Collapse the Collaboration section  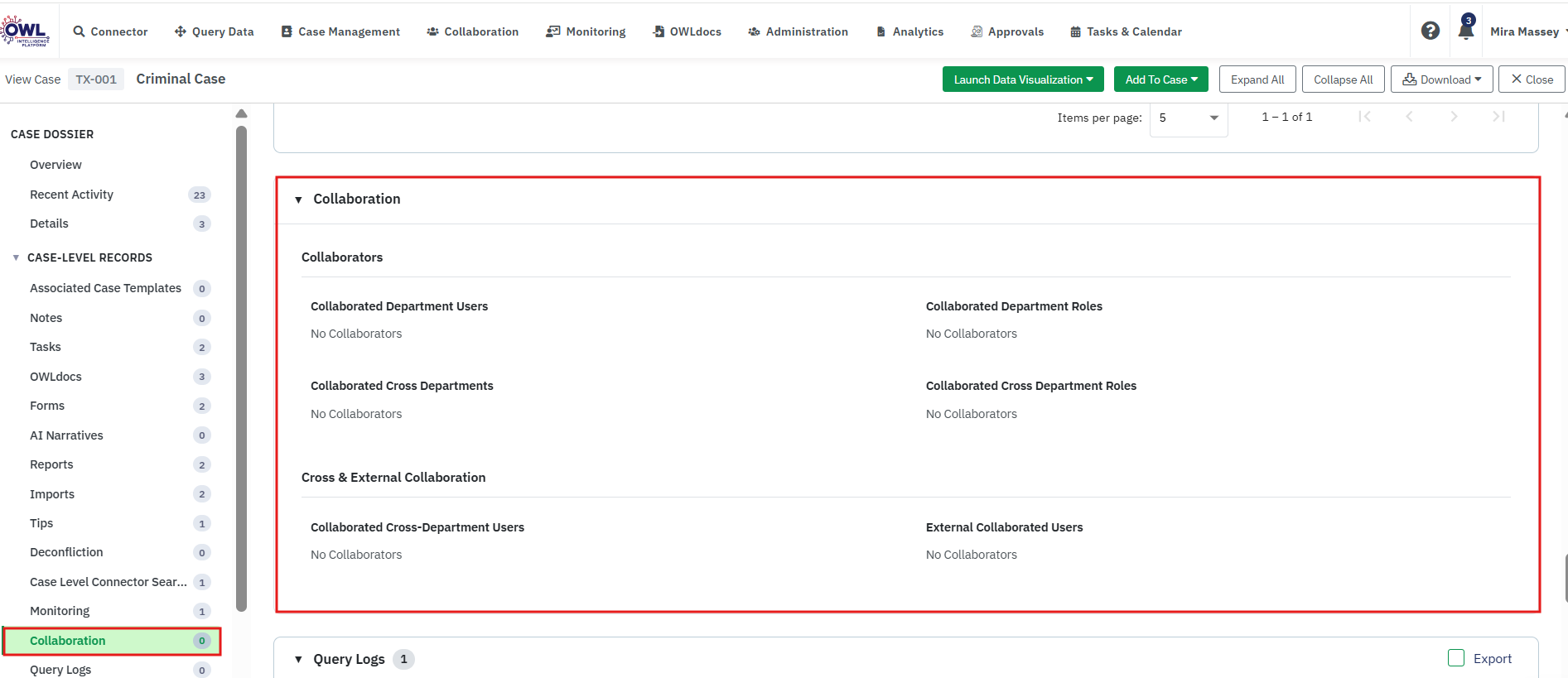(x=298, y=200)
